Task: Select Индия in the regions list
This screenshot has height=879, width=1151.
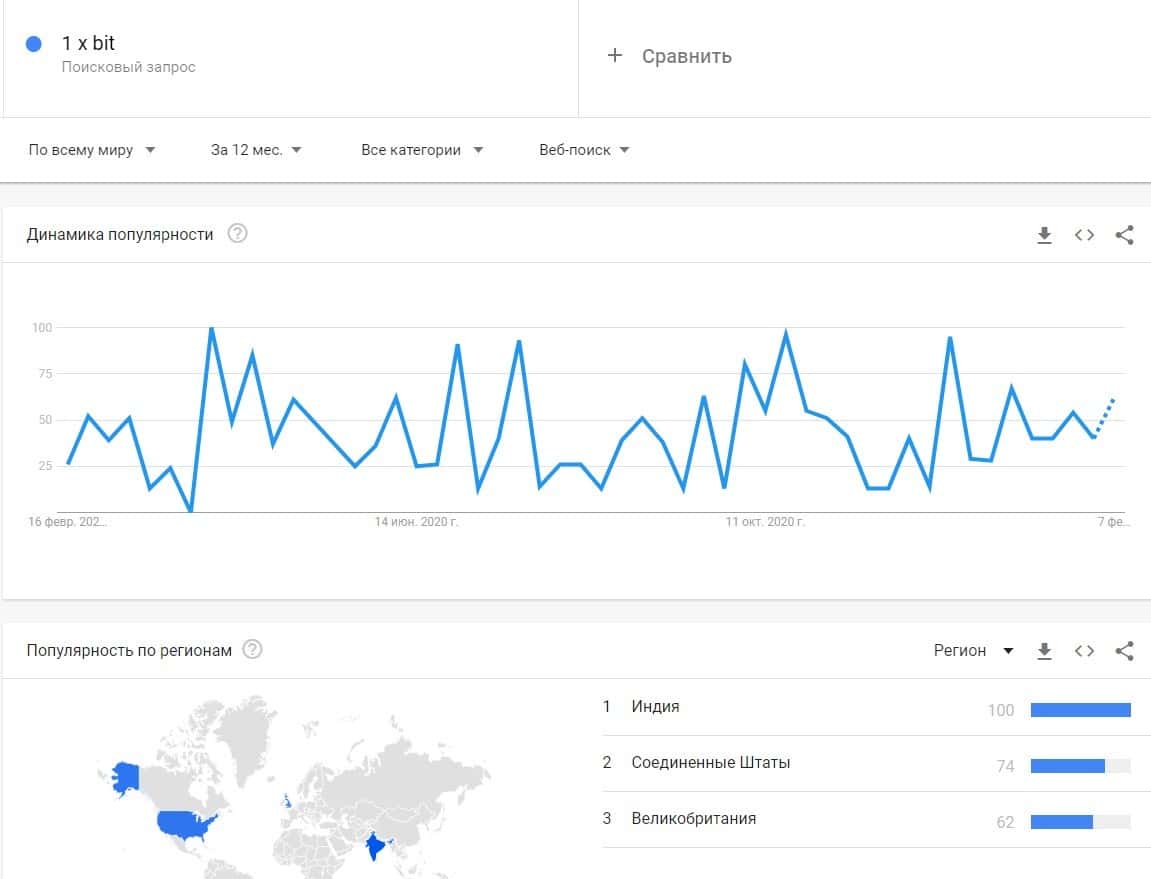Action: click(x=655, y=707)
